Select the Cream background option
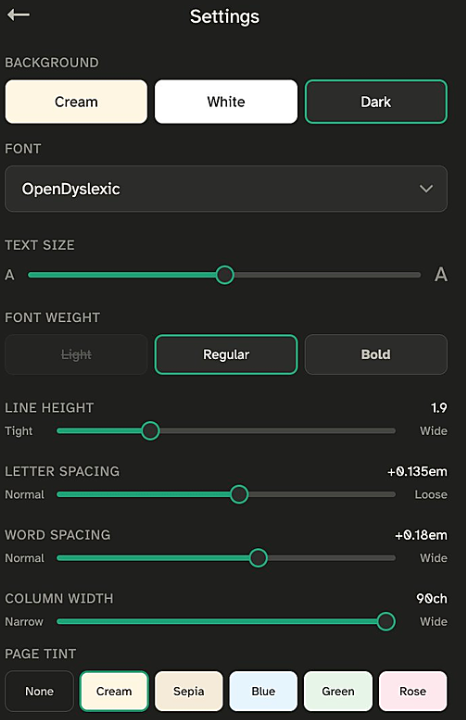Viewport: 466px width, 720px height. tap(76, 101)
